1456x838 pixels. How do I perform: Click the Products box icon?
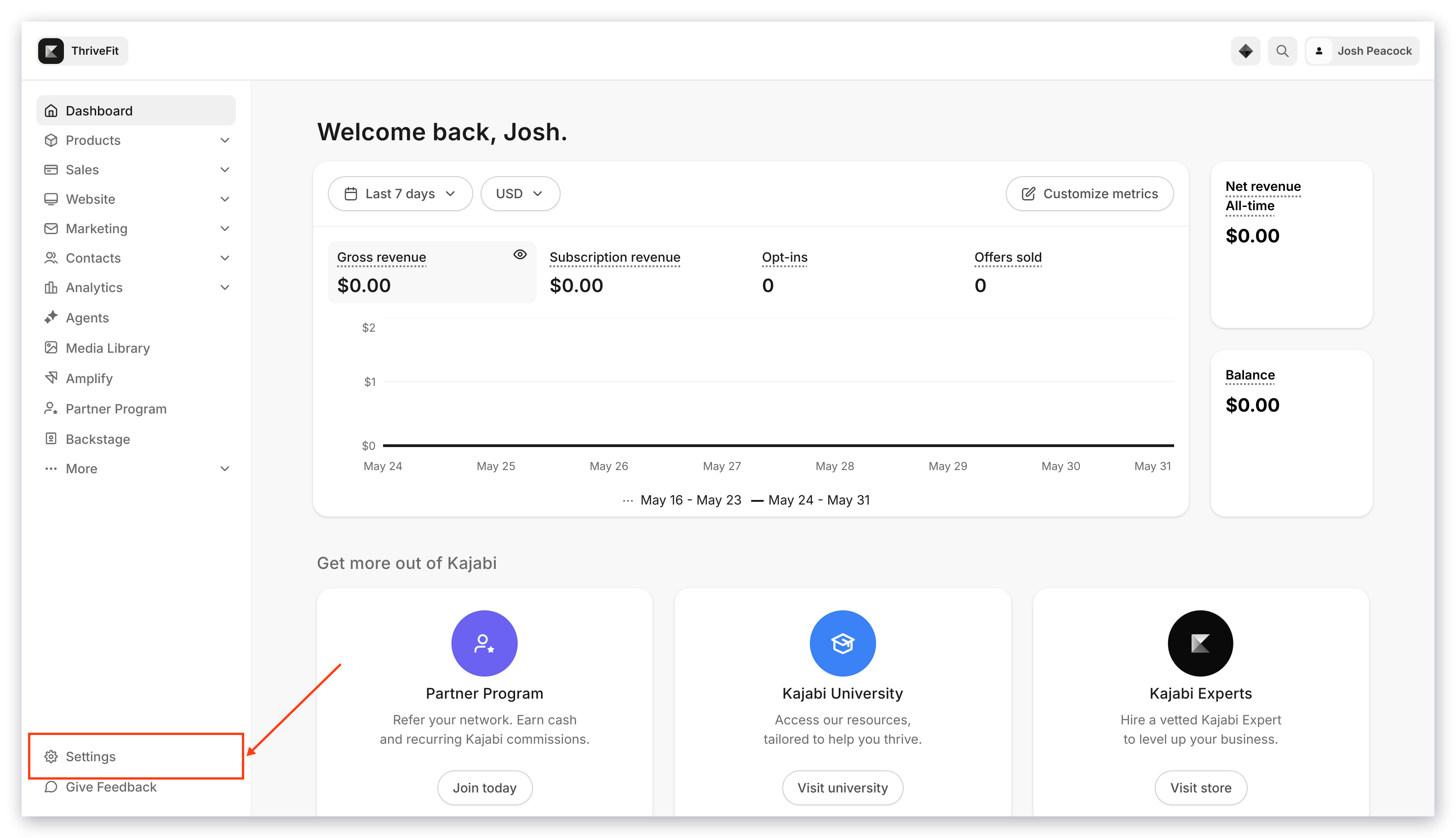click(x=51, y=140)
